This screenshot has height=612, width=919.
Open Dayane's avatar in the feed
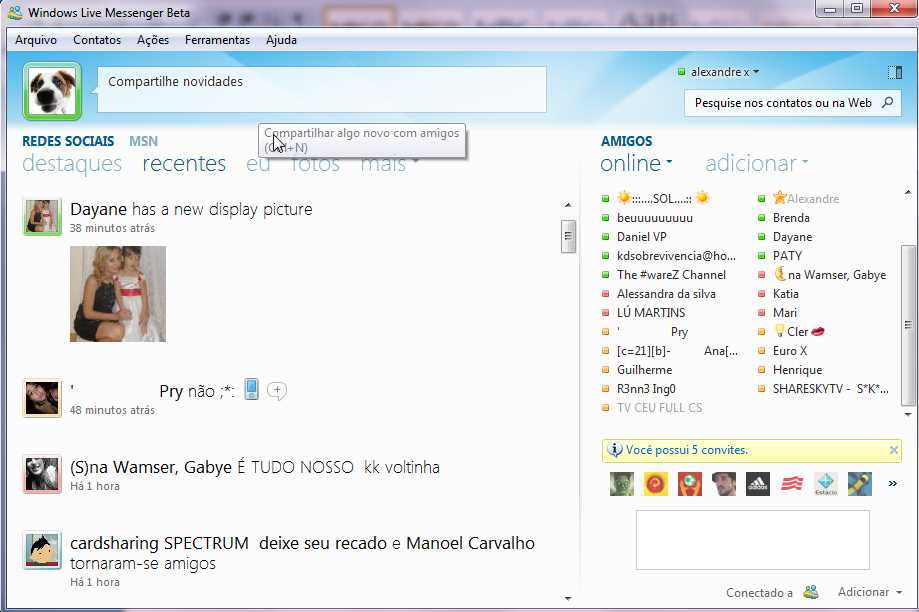[x=42, y=216]
